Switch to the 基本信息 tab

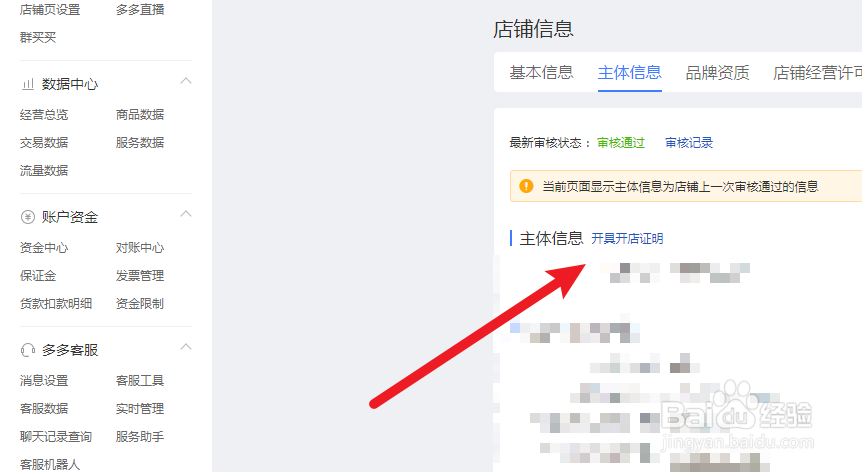coord(541,73)
